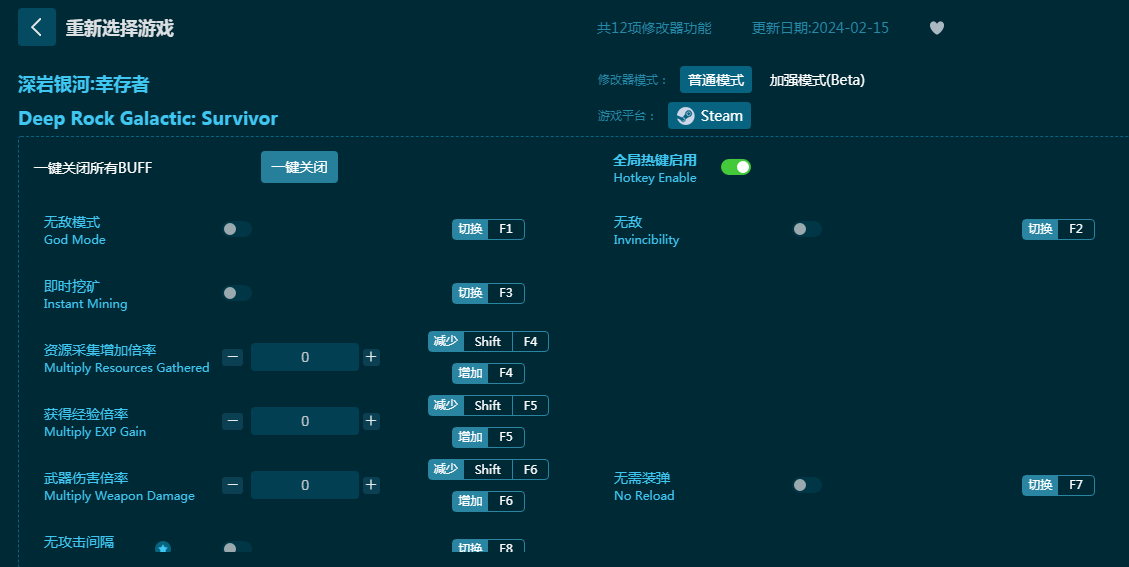
Task: Select 普通模式 mode tab
Action: (716, 80)
